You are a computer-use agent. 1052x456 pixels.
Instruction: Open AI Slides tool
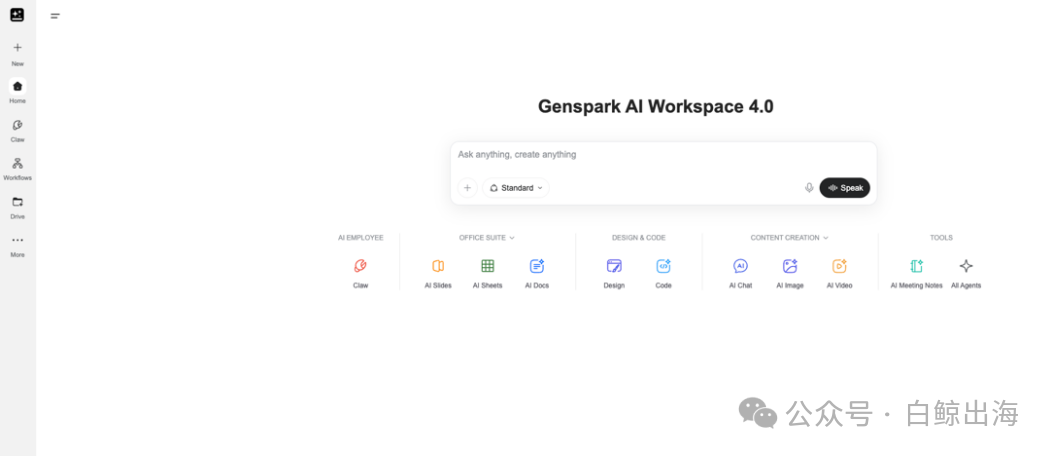[438, 272]
